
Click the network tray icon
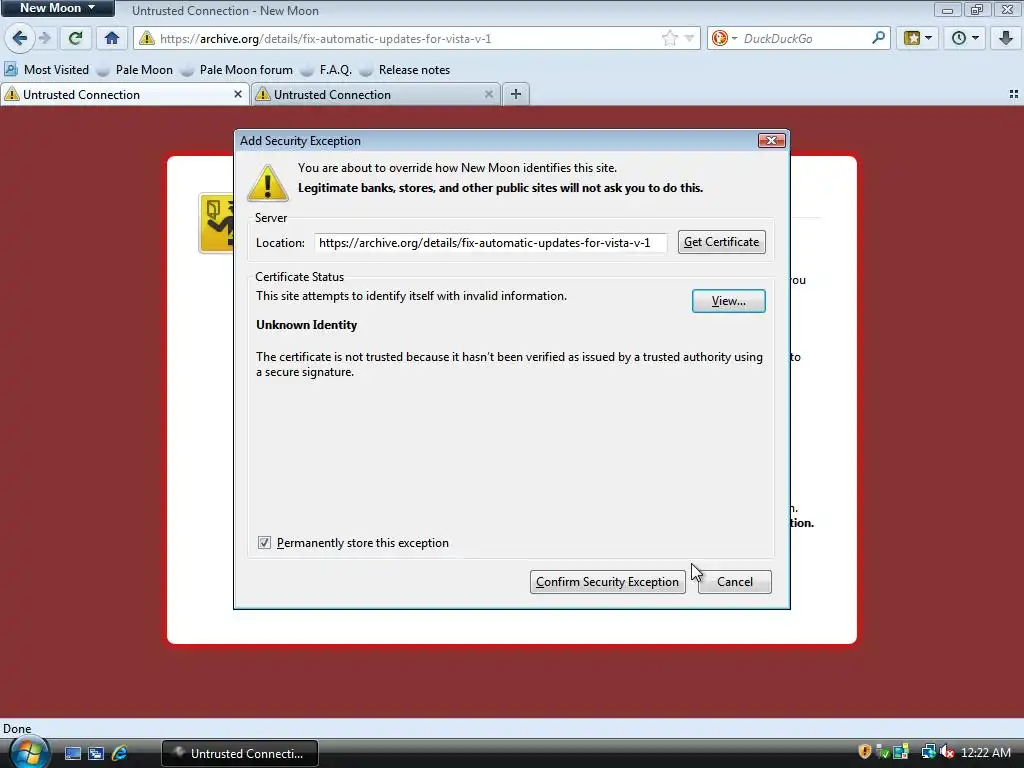(x=928, y=752)
